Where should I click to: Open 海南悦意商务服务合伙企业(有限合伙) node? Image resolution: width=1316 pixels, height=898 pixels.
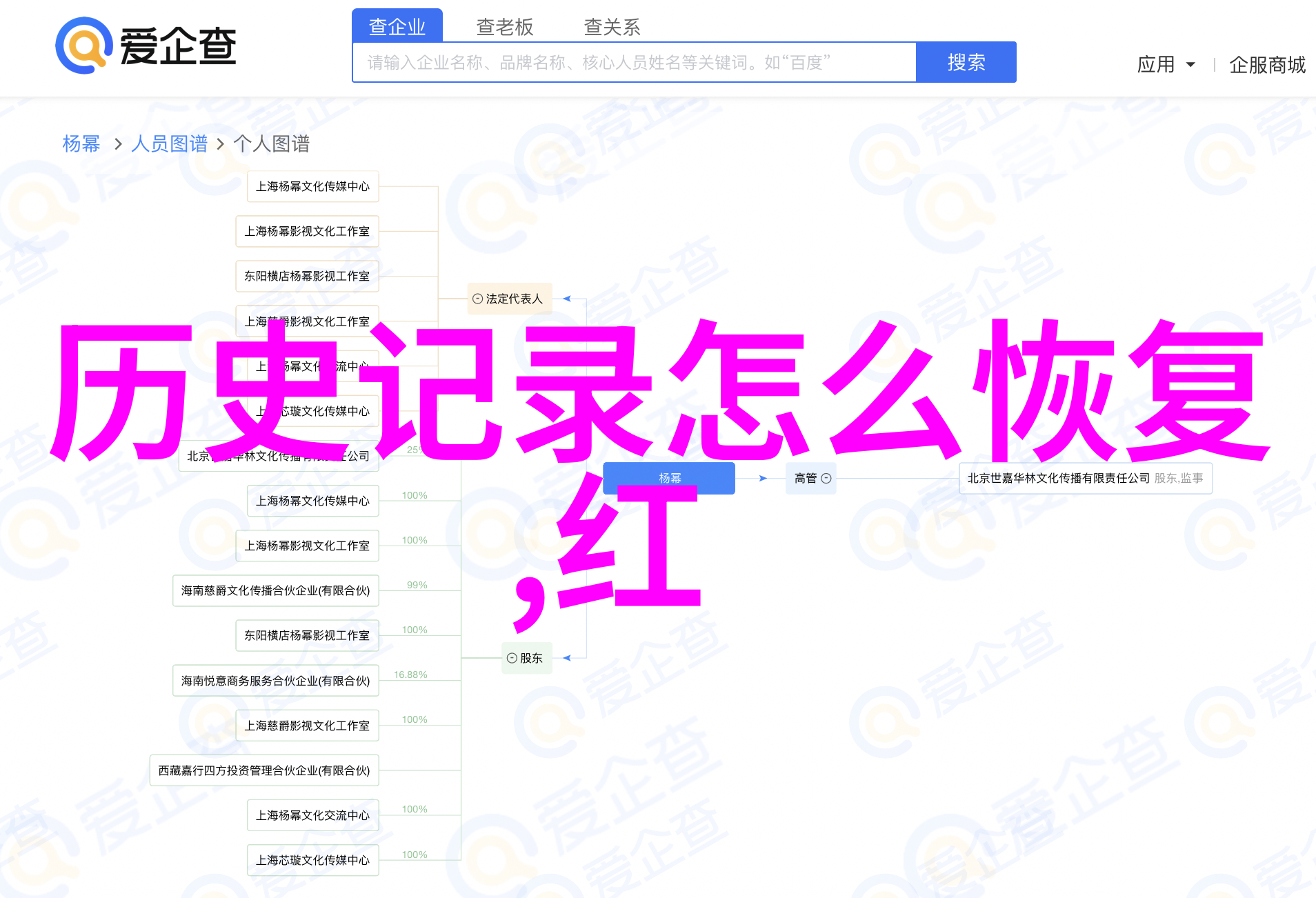click(276, 681)
